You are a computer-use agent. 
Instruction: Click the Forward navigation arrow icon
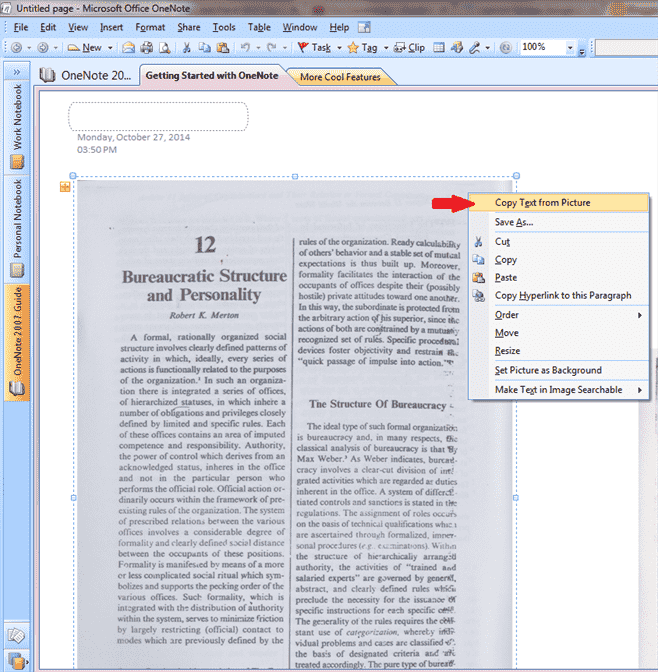click(43, 48)
